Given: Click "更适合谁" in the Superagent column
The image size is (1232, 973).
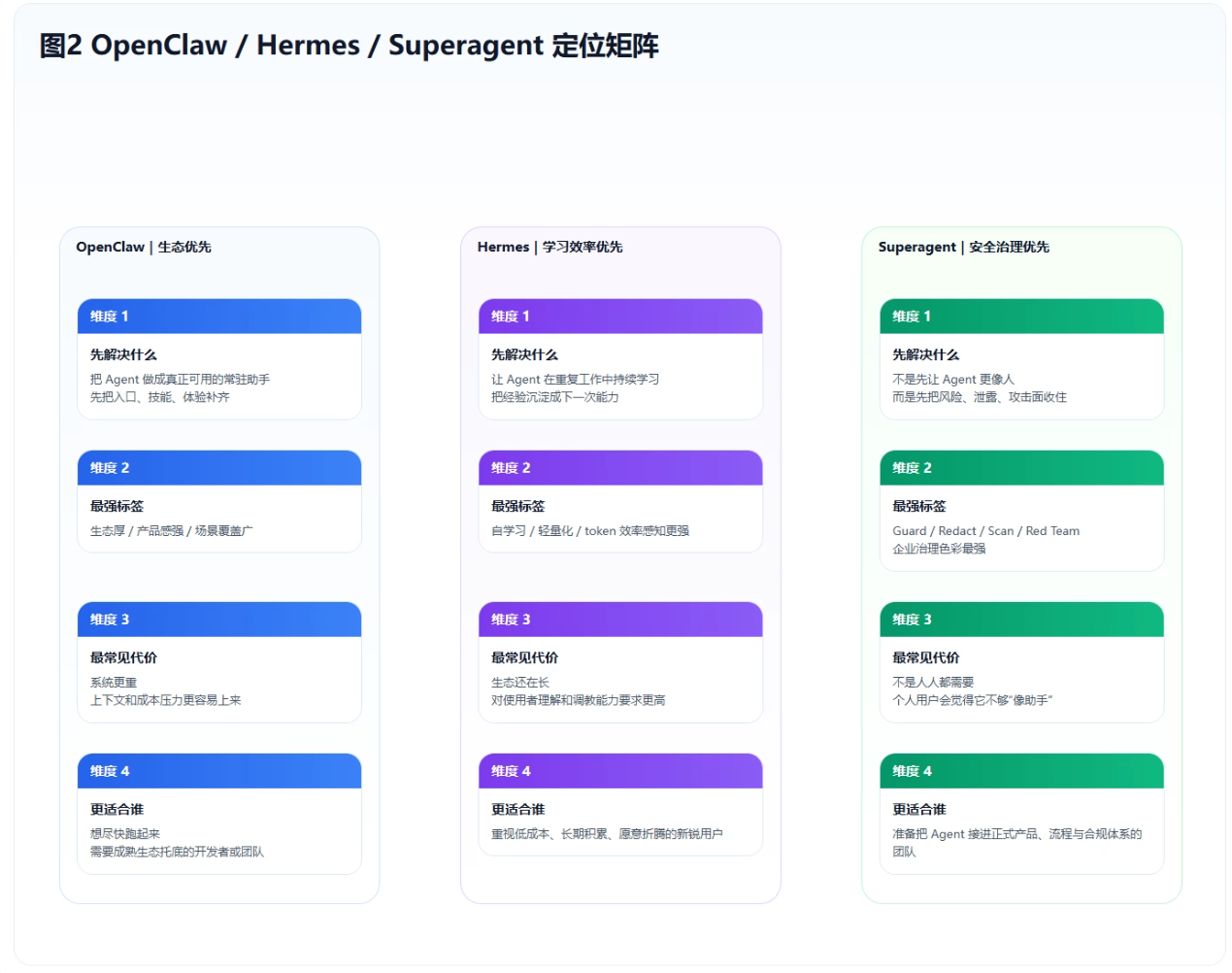Looking at the screenshot, I should pyautogui.click(x=918, y=810).
